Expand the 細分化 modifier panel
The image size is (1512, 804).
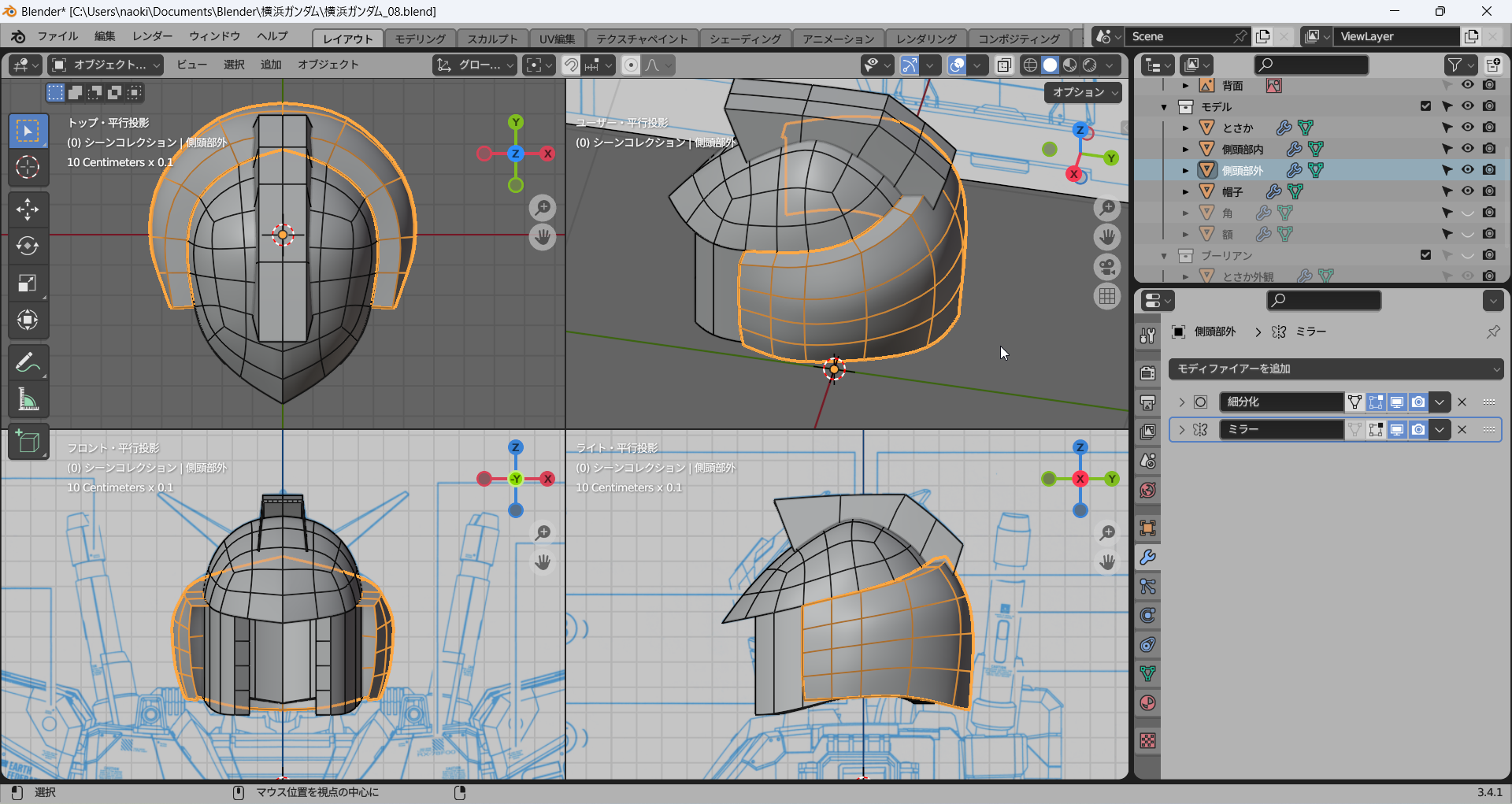[x=1181, y=402]
